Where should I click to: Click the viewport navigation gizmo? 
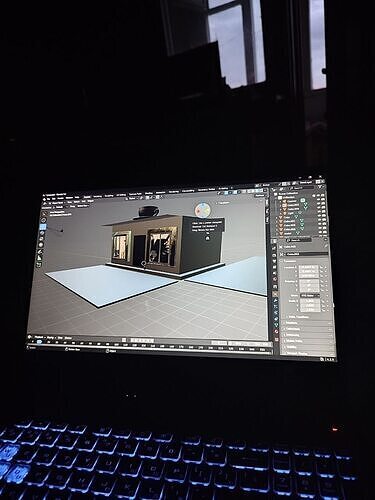click(x=202, y=210)
